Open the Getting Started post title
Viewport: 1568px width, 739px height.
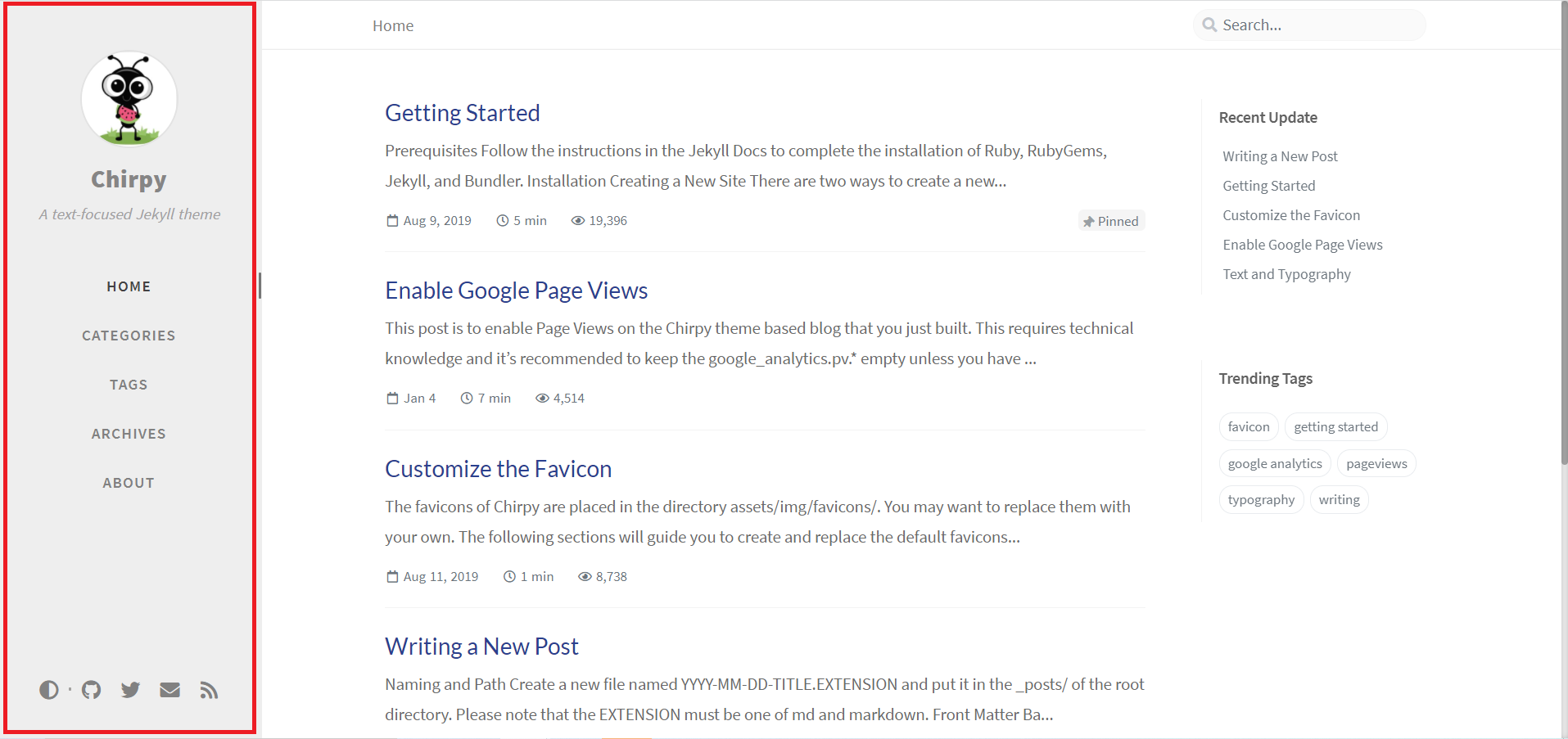pyautogui.click(x=463, y=113)
